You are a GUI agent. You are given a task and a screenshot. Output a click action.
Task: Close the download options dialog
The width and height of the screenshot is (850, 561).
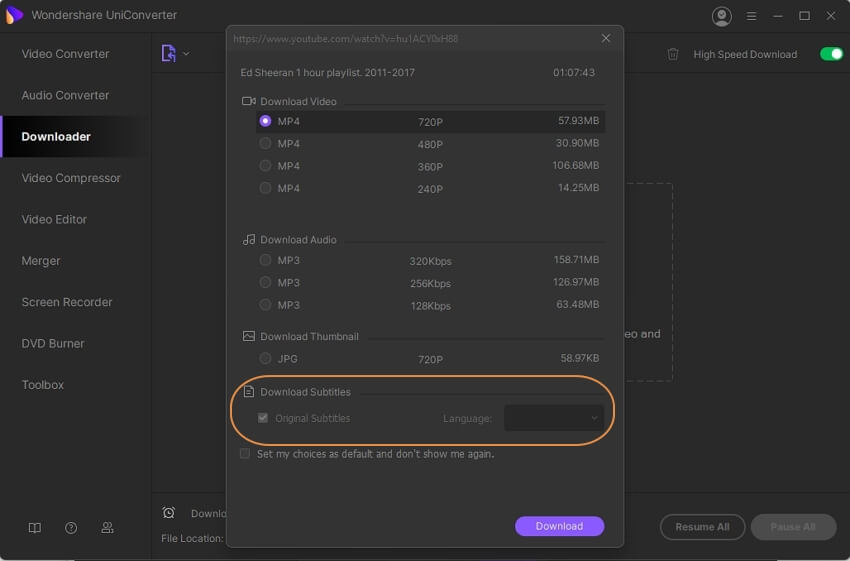(x=605, y=38)
